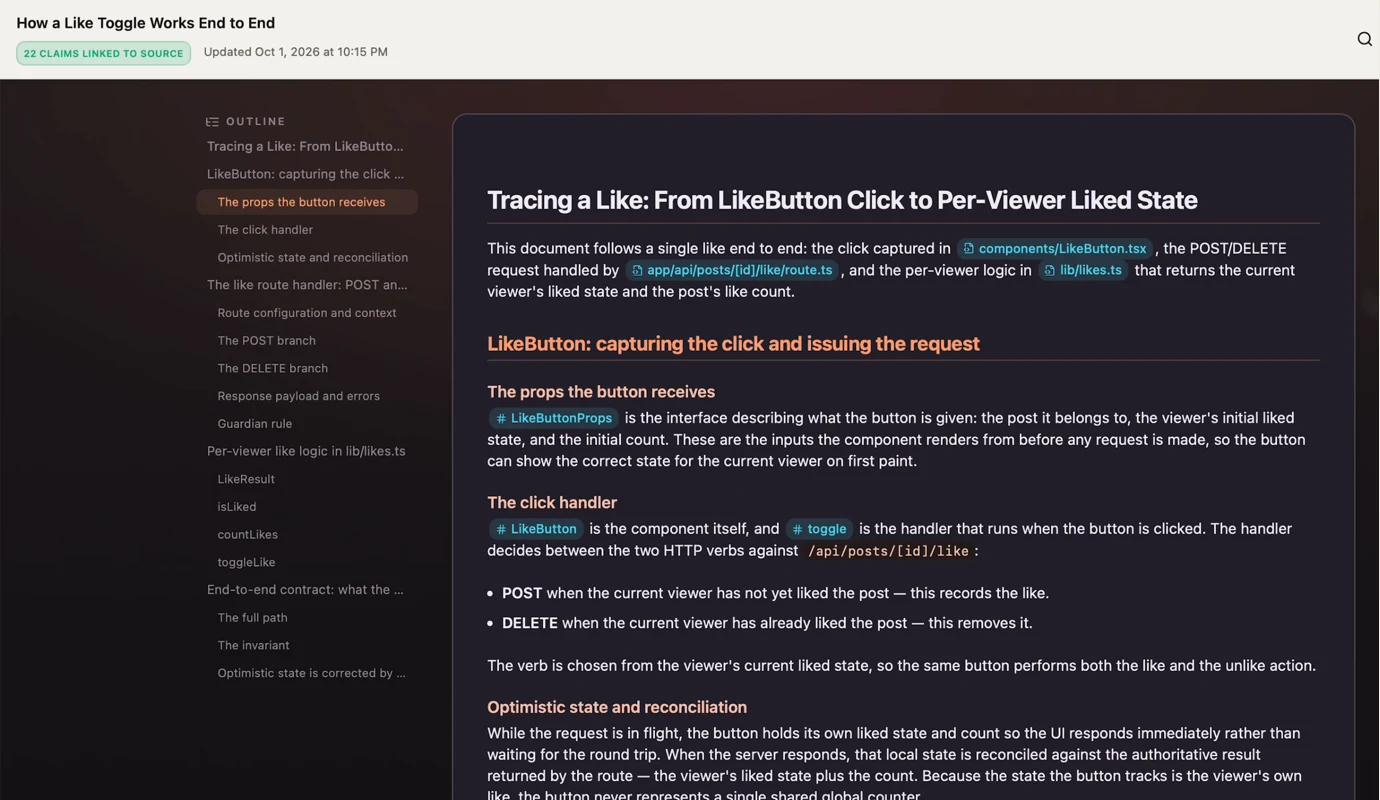This screenshot has width=1380, height=800.
Task: Open 'Response payload and errors' outline item
Action: pos(298,396)
